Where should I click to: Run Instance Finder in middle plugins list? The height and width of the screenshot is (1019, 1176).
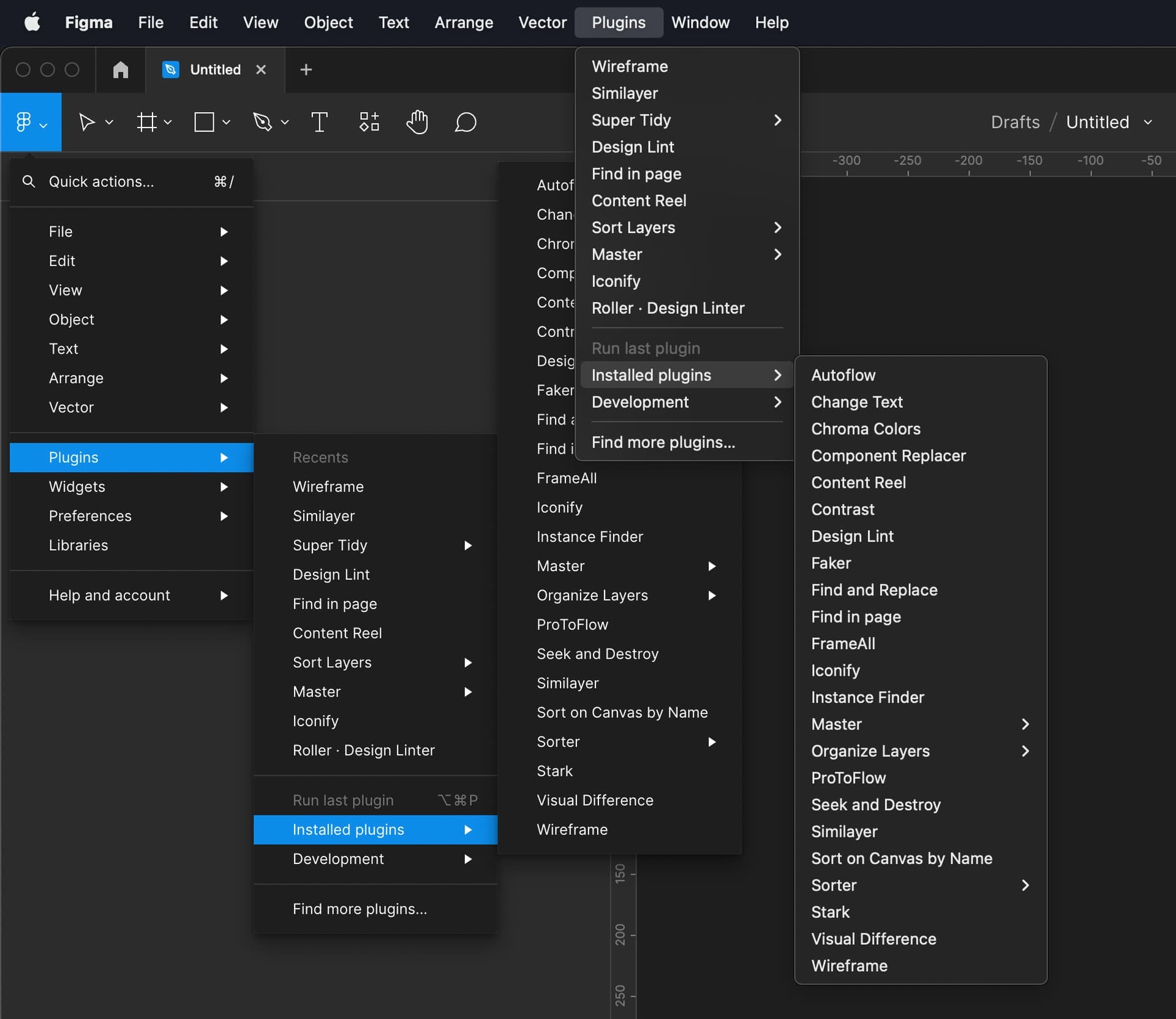point(620,537)
